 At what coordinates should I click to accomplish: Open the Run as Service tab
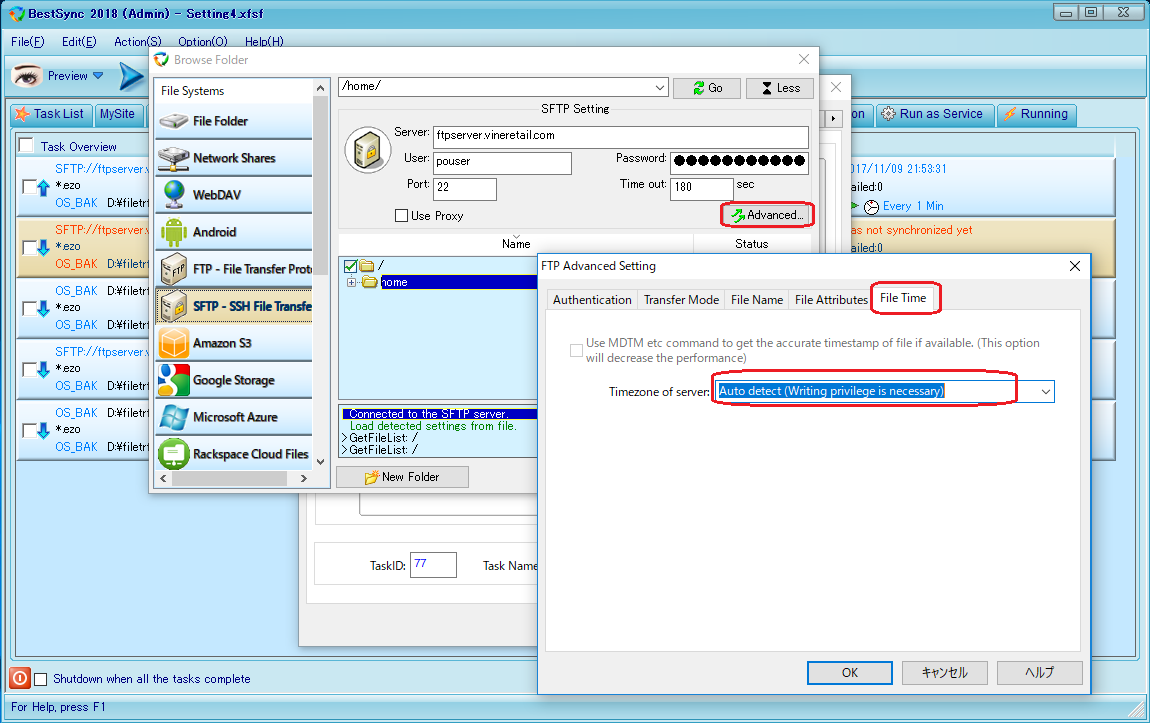coord(934,114)
